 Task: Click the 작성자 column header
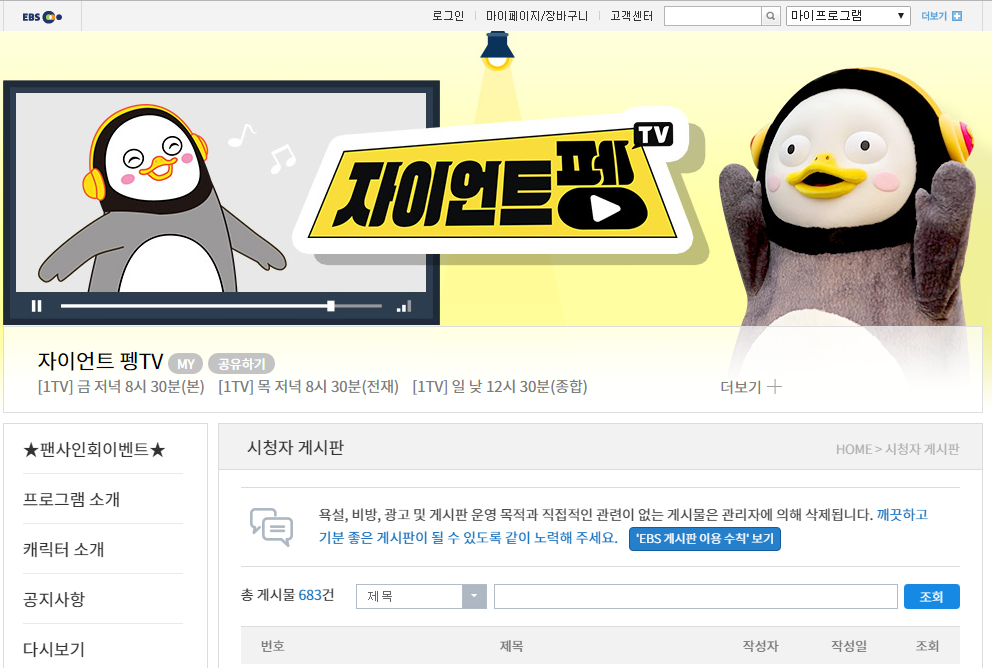coord(760,646)
